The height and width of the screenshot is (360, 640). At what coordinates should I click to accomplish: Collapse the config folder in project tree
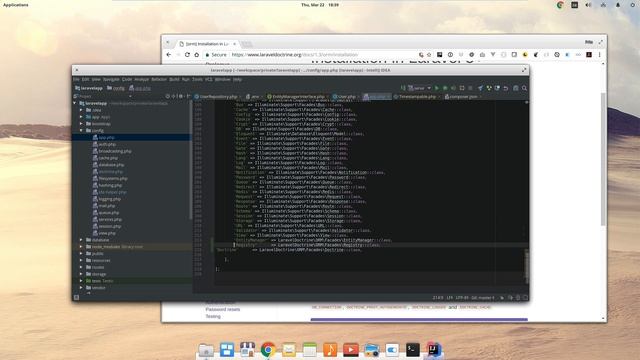[81, 131]
